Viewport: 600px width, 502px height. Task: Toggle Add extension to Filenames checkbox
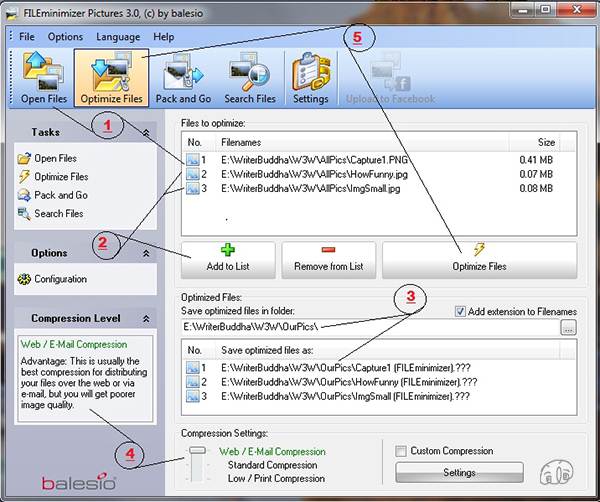tap(460, 311)
